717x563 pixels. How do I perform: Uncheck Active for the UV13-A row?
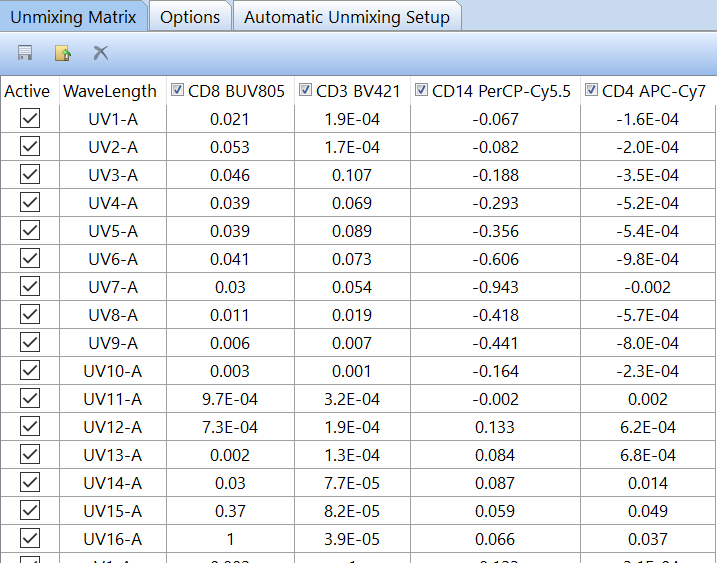(30, 454)
